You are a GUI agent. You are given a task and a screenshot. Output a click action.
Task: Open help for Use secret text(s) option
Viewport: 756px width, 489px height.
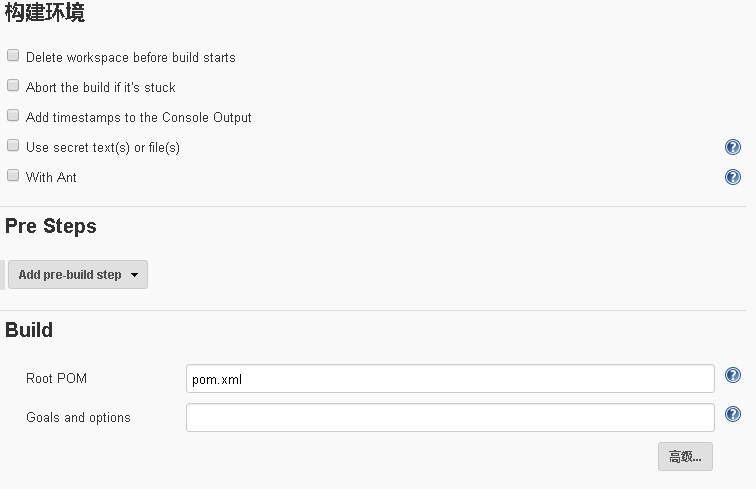tap(732, 147)
